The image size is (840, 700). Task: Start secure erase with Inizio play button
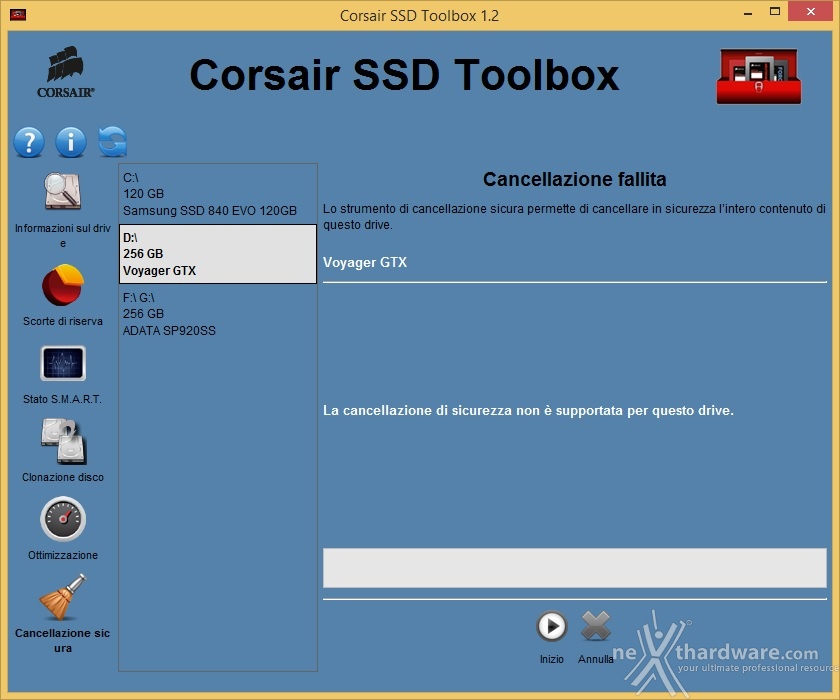551,626
